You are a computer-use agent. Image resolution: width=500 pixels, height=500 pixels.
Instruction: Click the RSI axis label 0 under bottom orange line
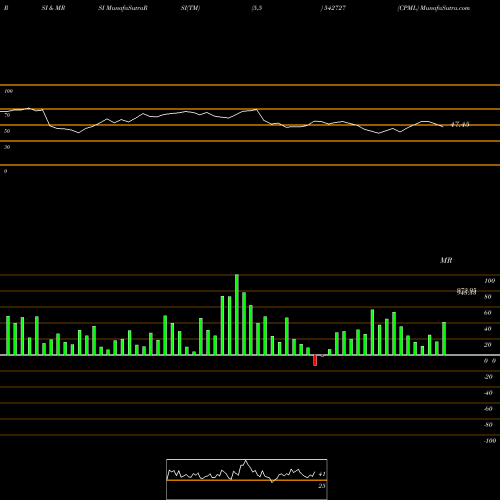(x=5, y=171)
